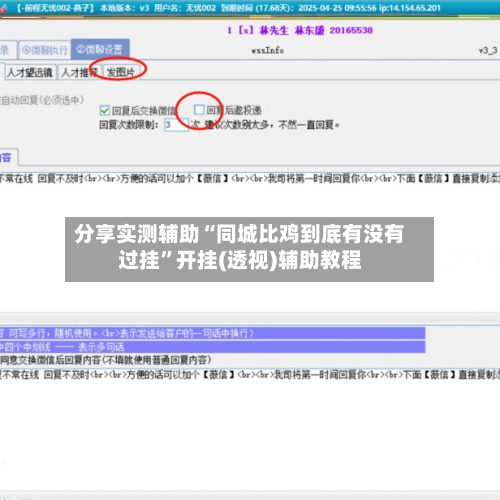Click the 回复次数限制 number field
500x500 pixels.
176,125
